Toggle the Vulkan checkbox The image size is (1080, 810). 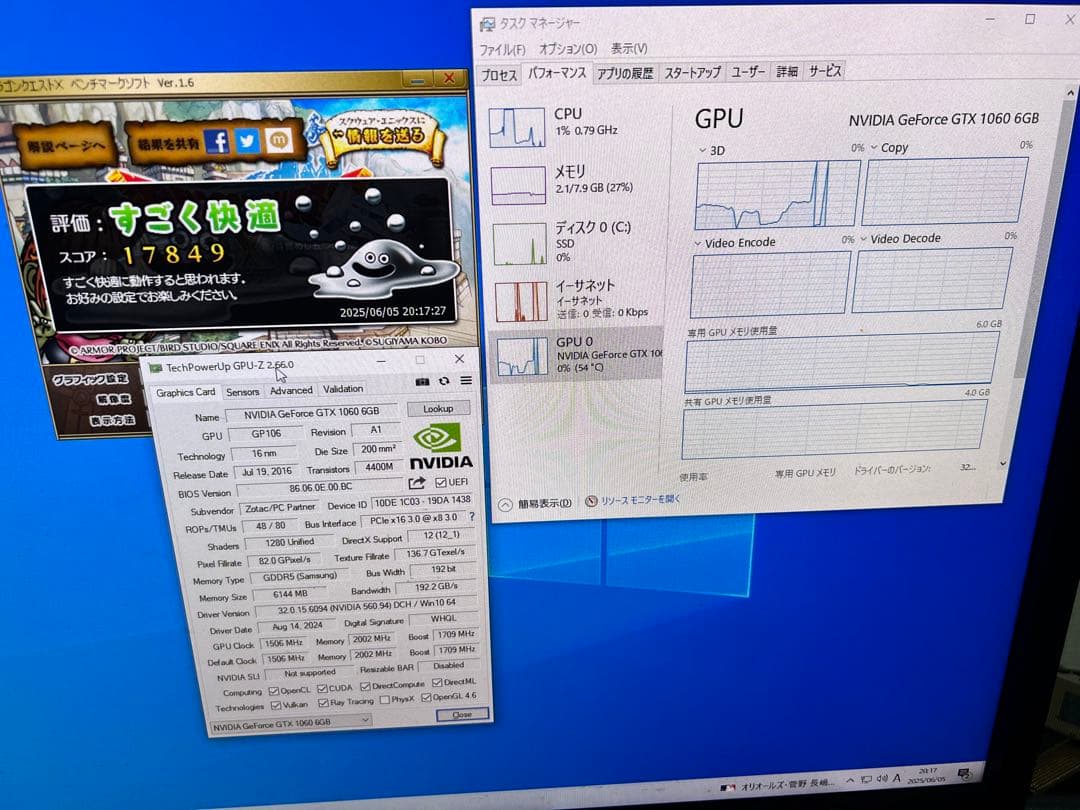click(276, 705)
